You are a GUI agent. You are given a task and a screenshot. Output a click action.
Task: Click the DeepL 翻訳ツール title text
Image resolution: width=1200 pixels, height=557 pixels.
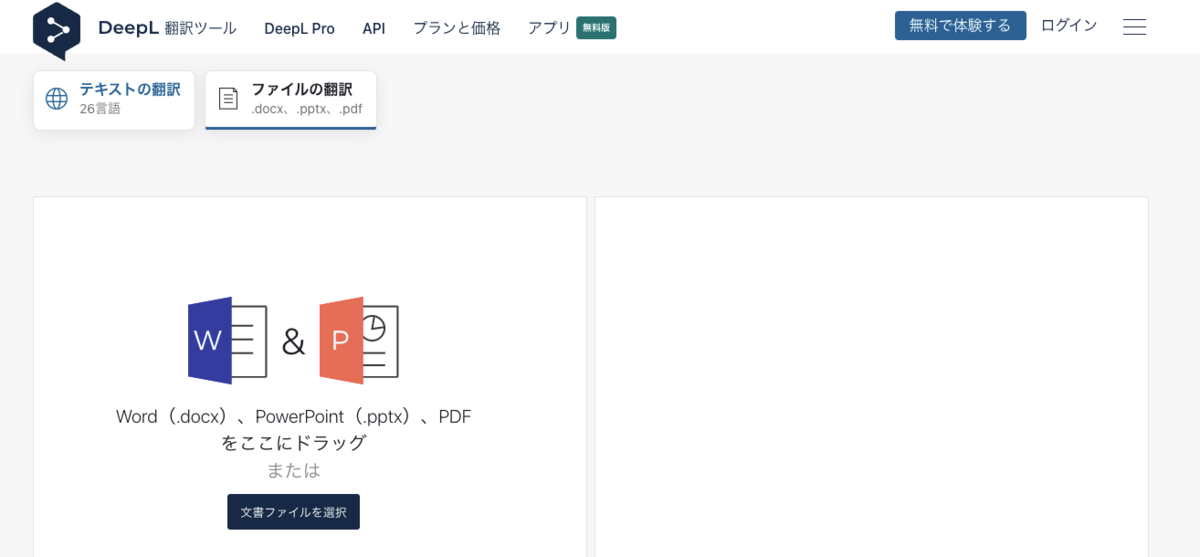click(167, 28)
